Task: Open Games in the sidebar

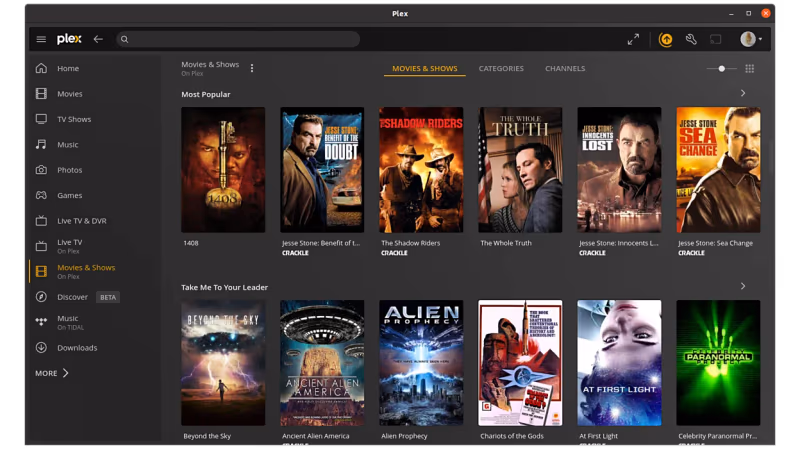Action: pyautogui.click(x=69, y=195)
